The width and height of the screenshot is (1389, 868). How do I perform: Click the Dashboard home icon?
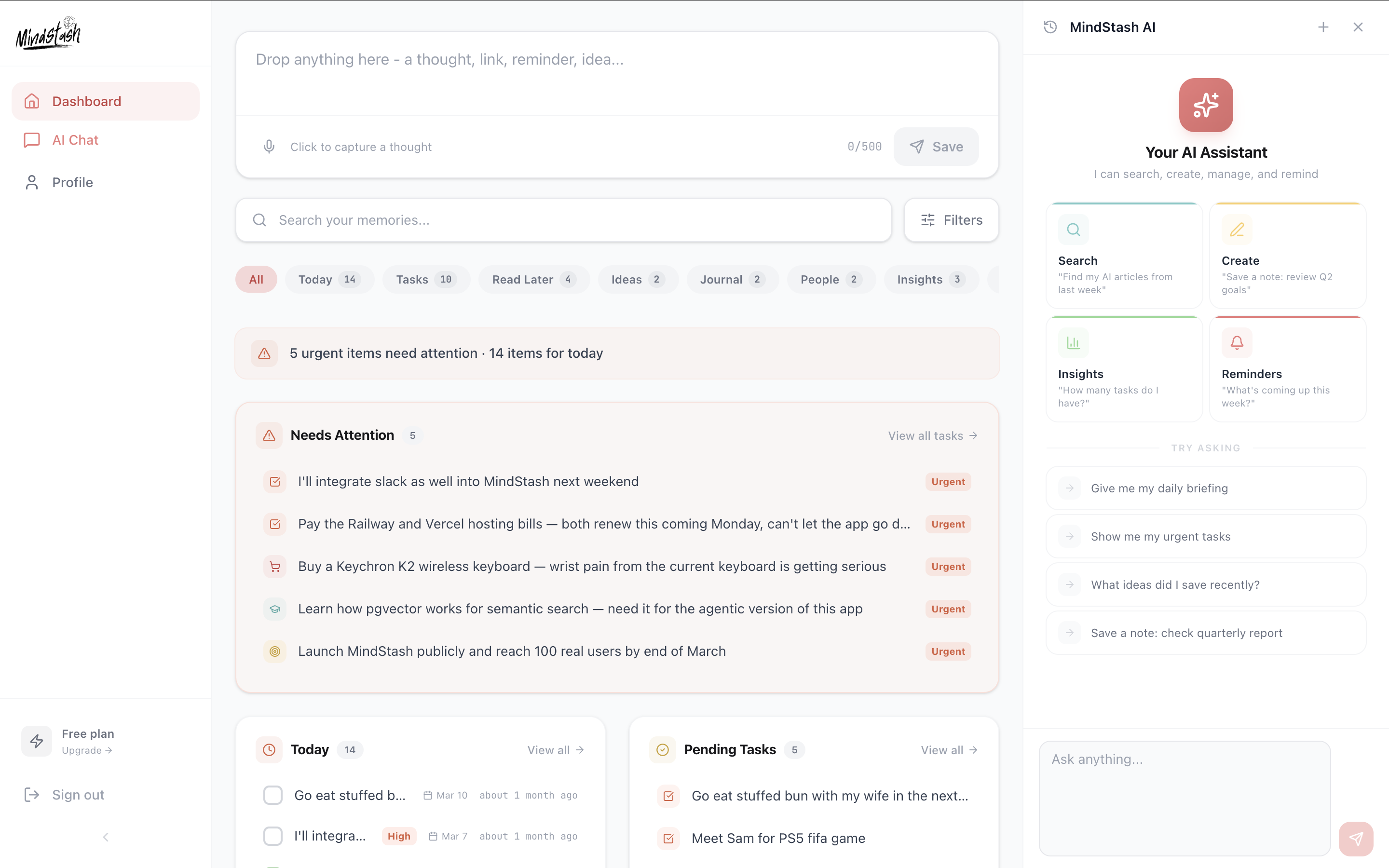(x=31, y=101)
